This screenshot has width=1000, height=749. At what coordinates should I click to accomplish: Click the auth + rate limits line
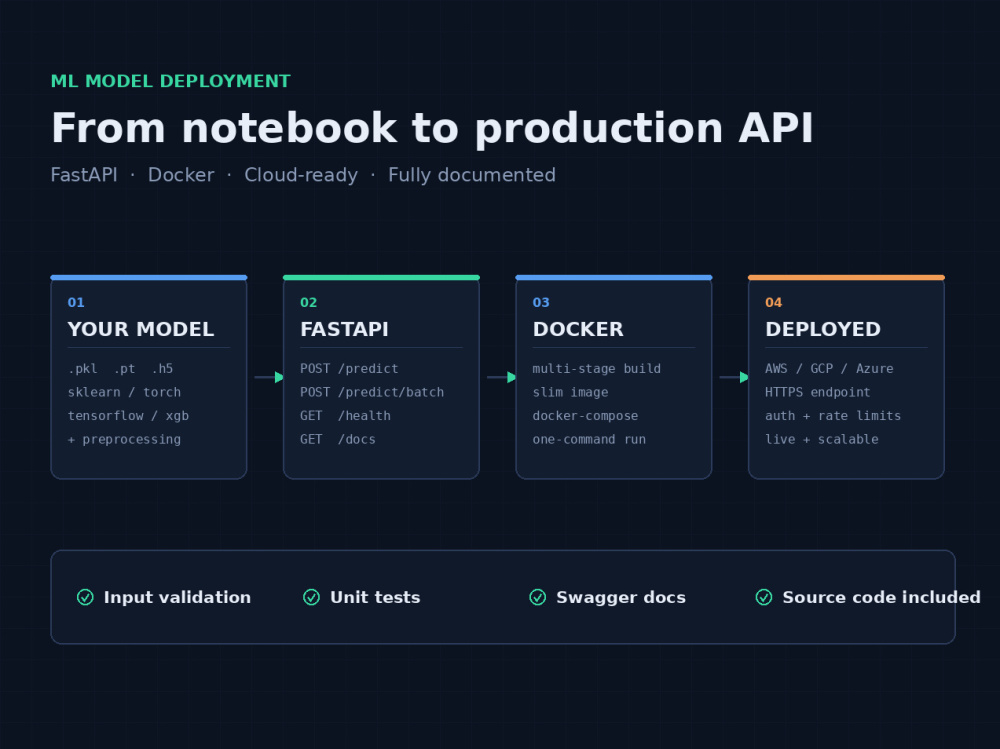(x=833, y=416)
